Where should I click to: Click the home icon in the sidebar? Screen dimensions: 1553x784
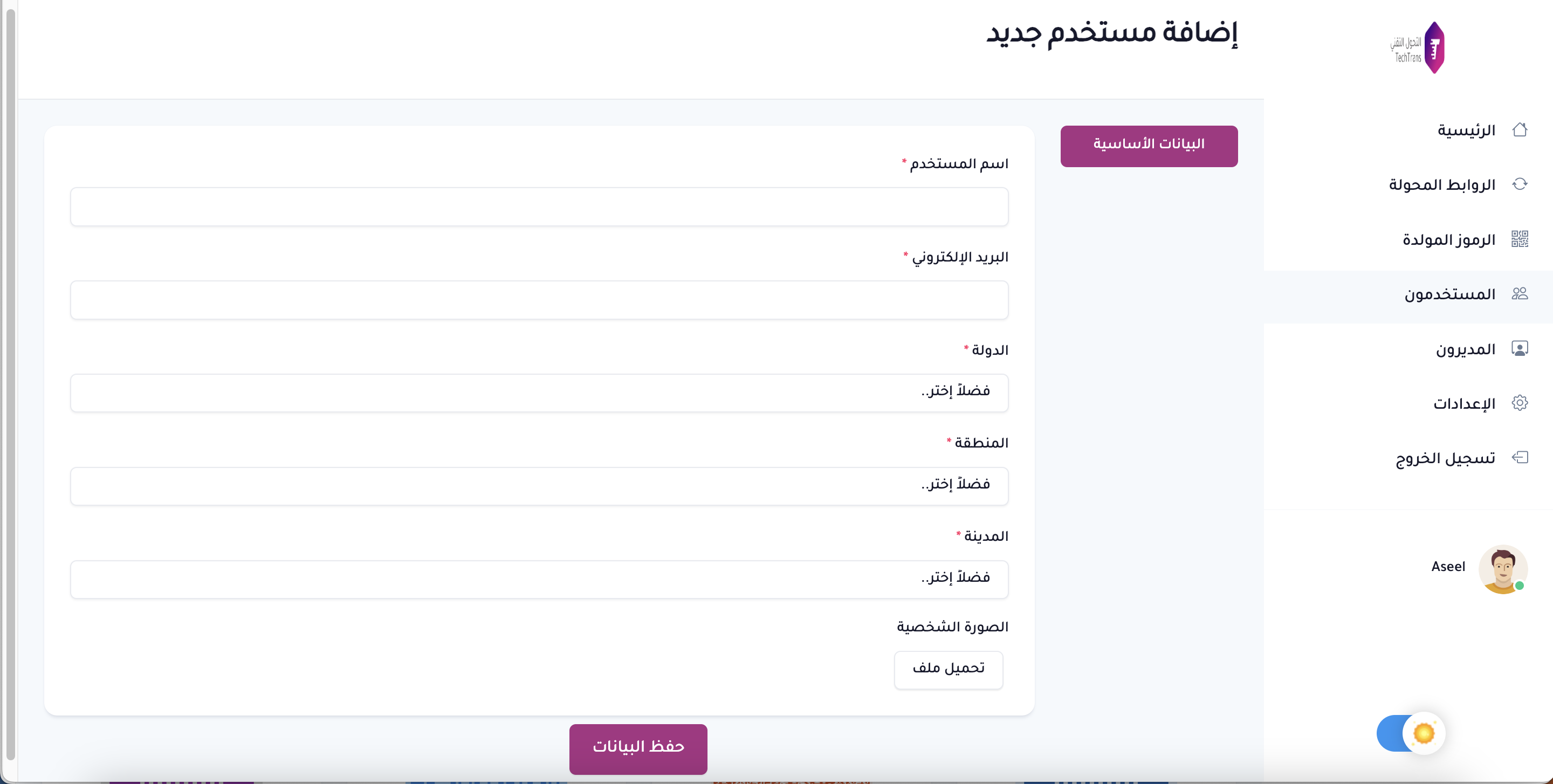(1519, 129)
